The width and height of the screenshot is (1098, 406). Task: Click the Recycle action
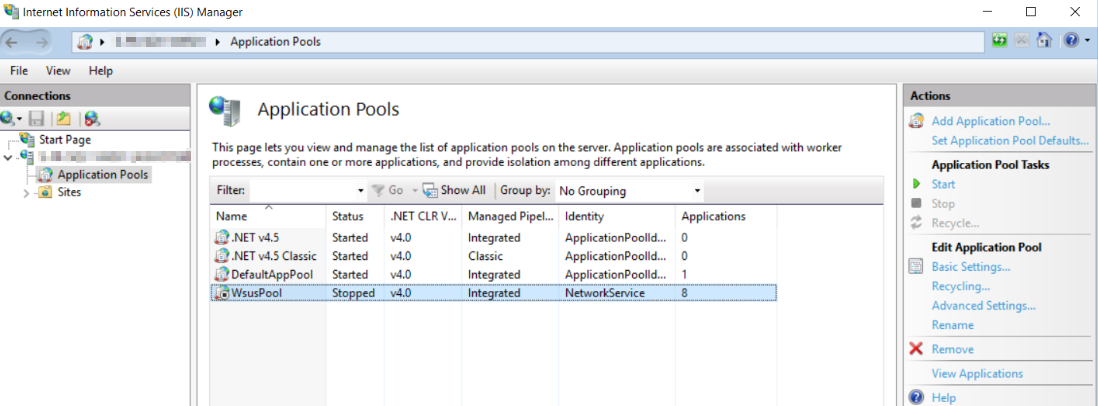(x=955, y=223)
